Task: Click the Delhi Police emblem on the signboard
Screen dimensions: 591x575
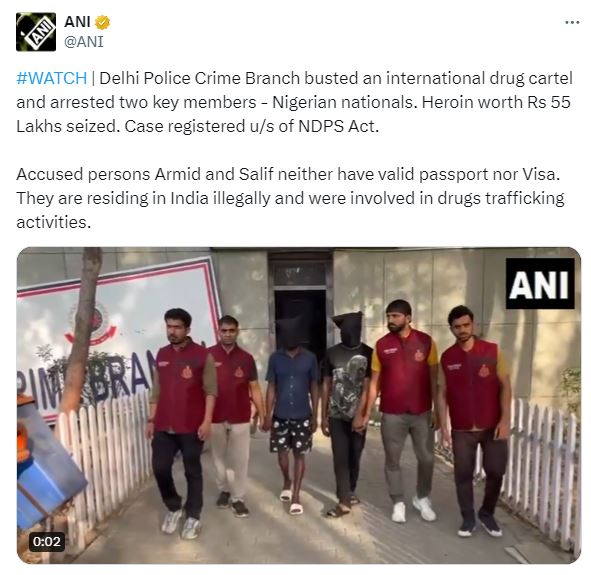Action: click(93, 324)
